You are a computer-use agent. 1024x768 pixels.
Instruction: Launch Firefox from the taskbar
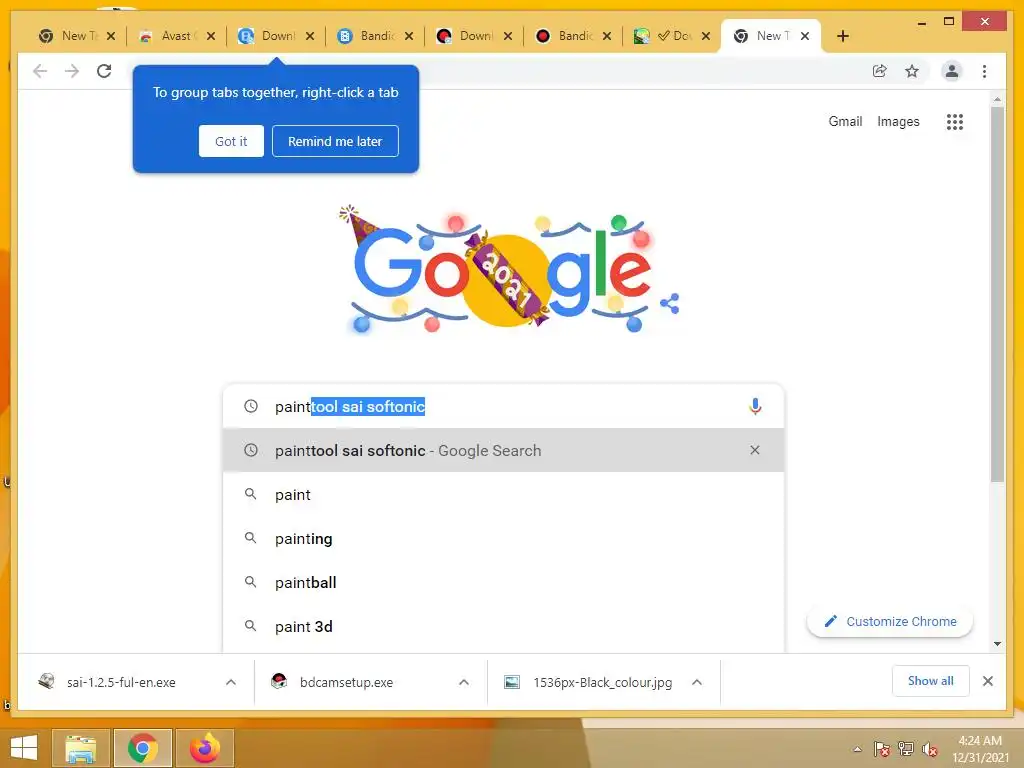coord(205,748)
